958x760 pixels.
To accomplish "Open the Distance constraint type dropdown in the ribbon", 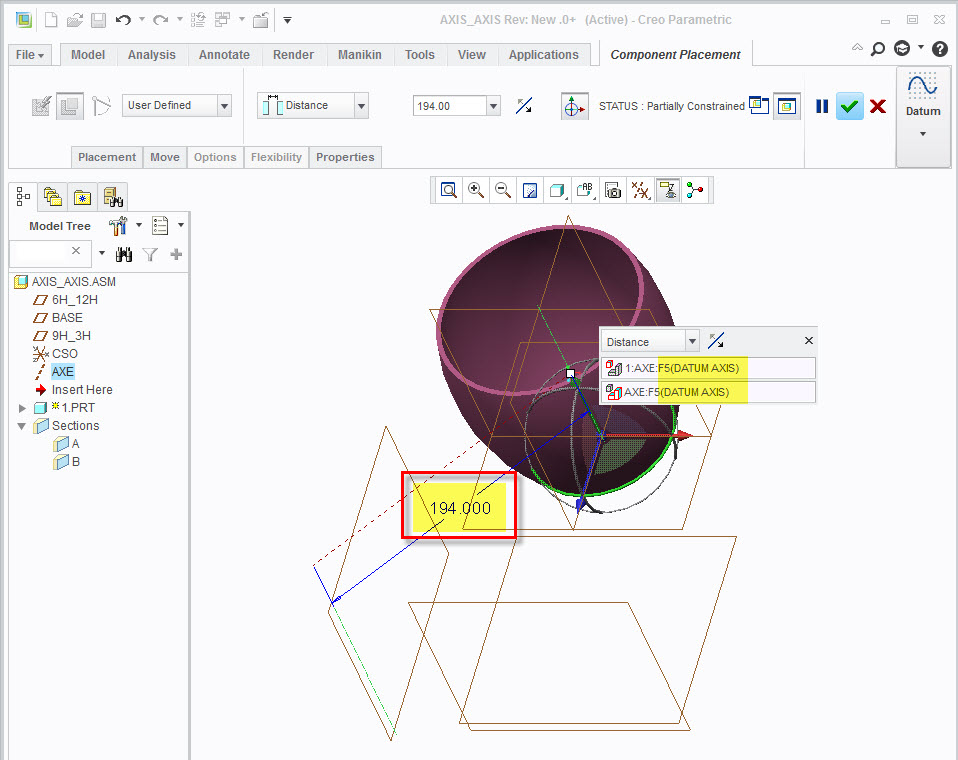I will point(361,106).
